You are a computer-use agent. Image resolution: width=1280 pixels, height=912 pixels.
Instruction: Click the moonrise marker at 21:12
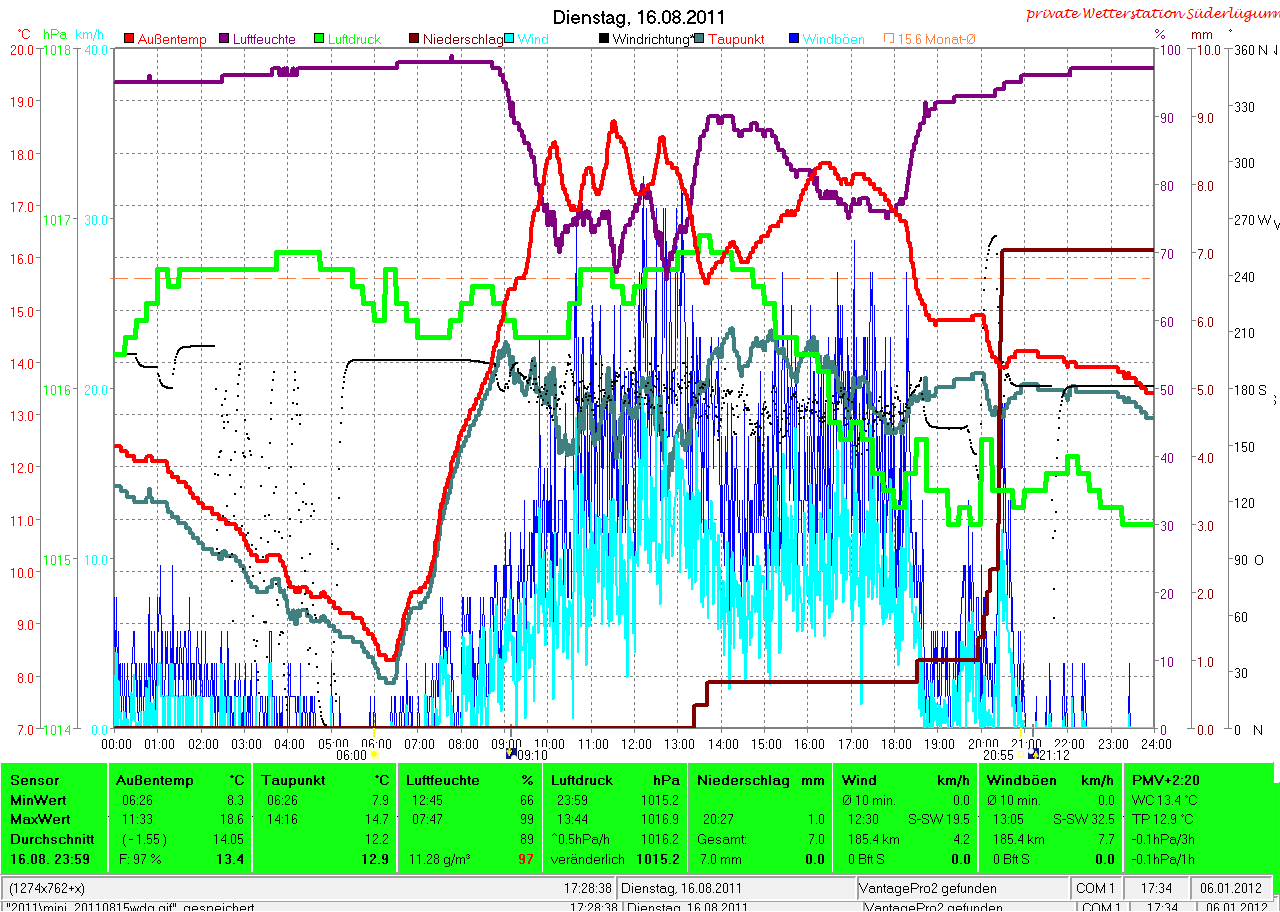tap(1032, 754)
